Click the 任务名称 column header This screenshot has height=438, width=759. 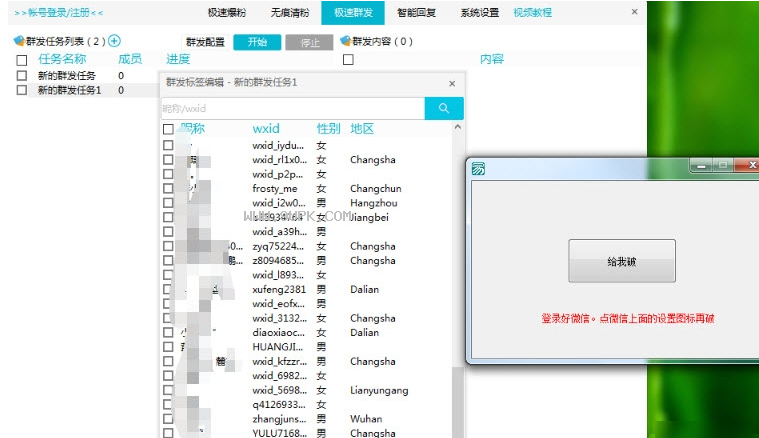62,59
